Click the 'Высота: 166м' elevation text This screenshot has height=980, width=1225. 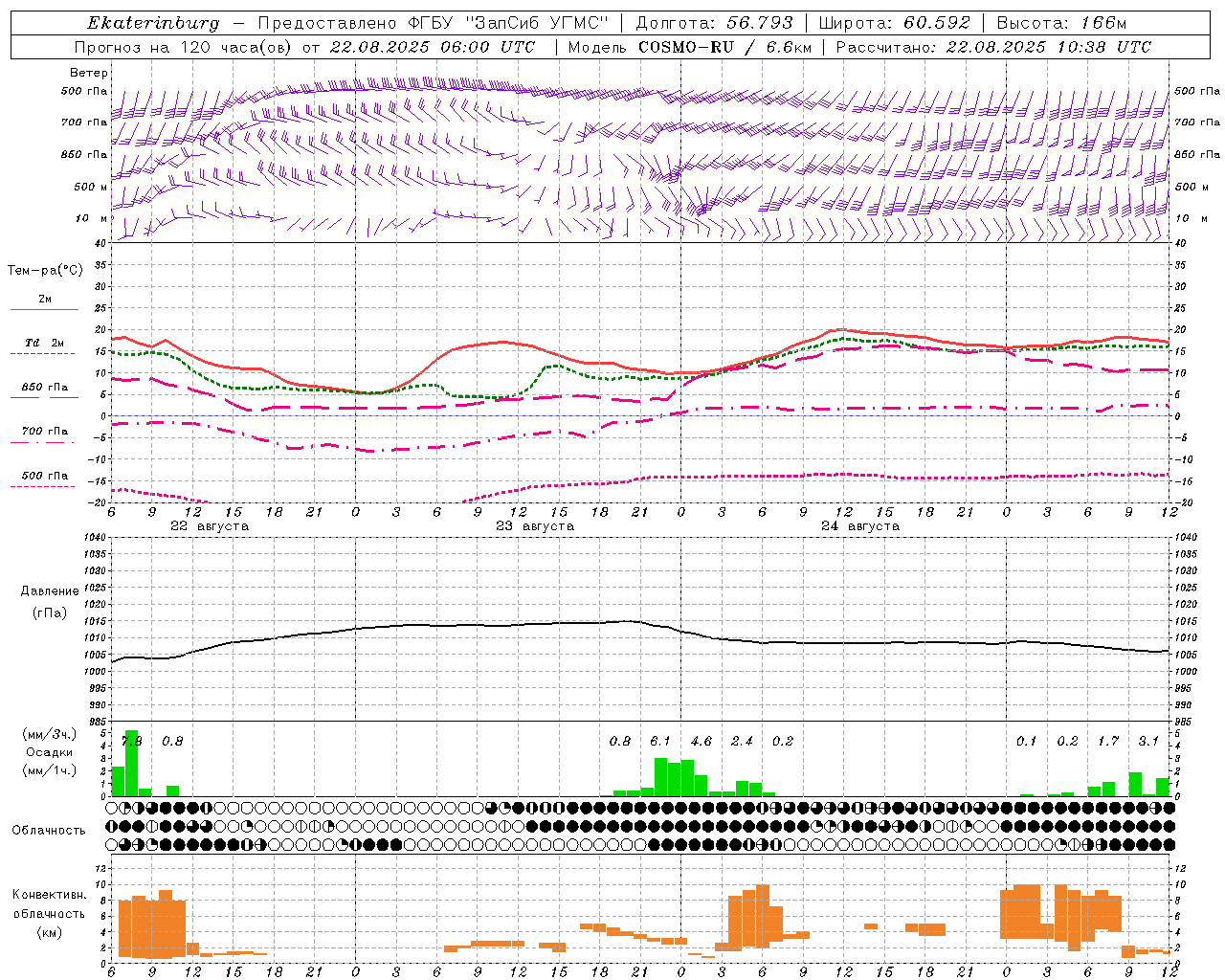tap(1061, 23)
